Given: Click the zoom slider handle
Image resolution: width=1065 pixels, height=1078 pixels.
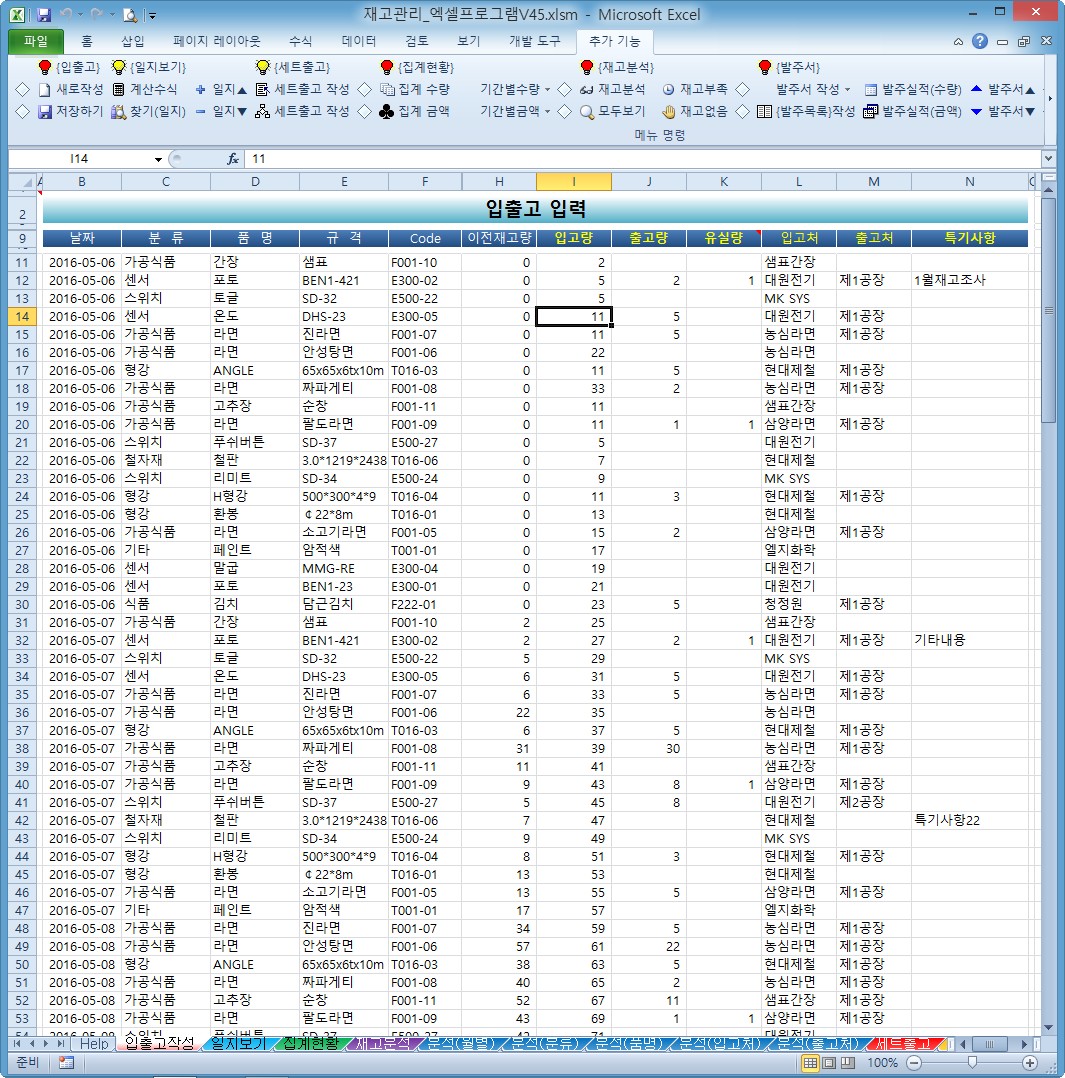Looking at the screenshot, I should 971,1063.
